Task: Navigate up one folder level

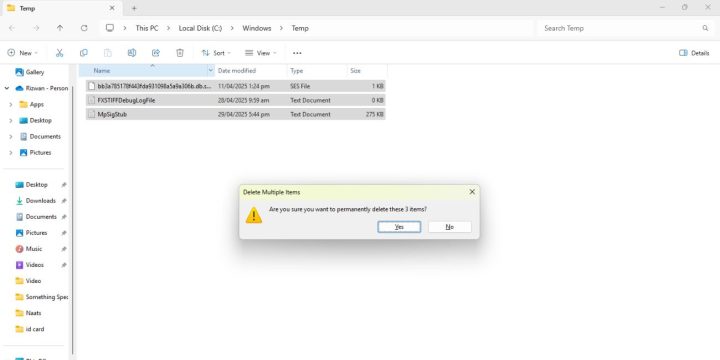Action: [60, 28]
